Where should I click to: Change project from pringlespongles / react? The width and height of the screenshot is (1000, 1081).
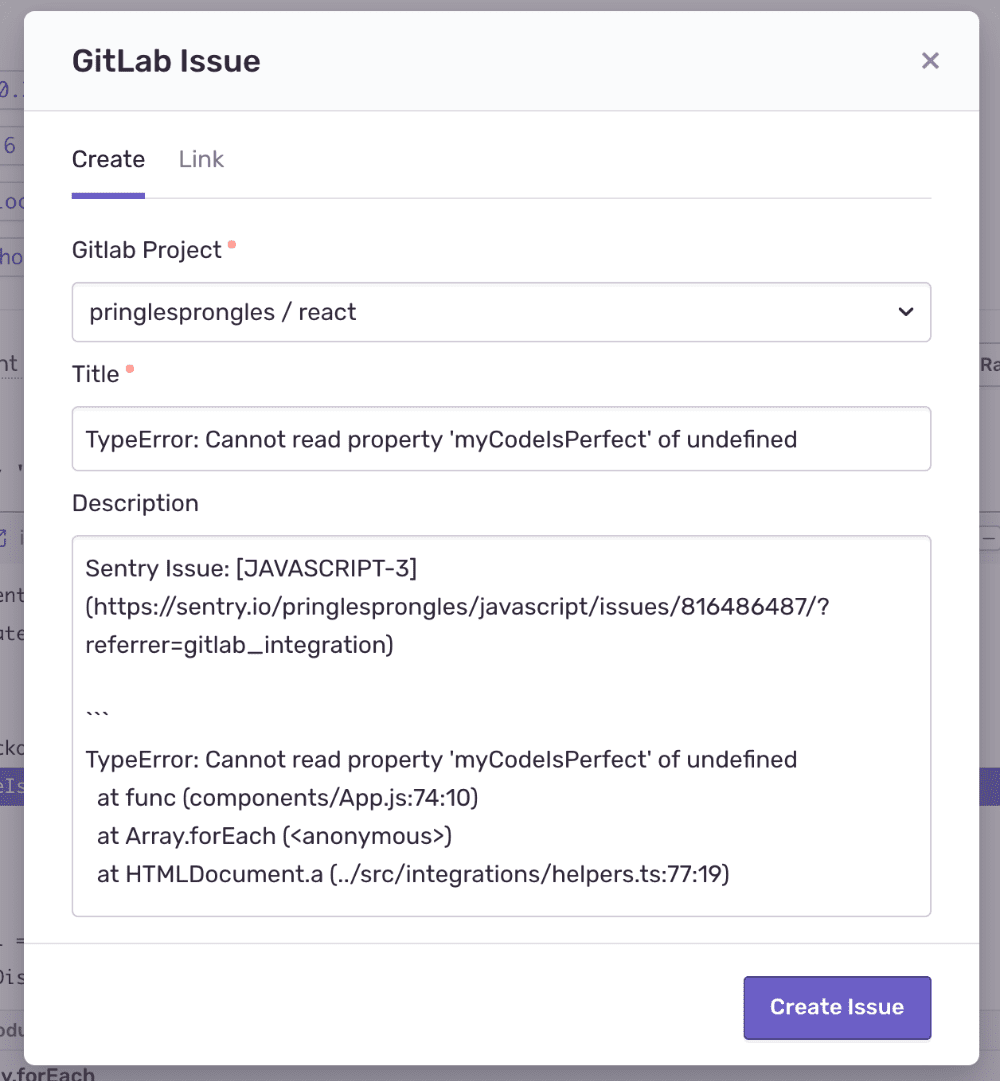pyautogui.click(x=502, y=312)
